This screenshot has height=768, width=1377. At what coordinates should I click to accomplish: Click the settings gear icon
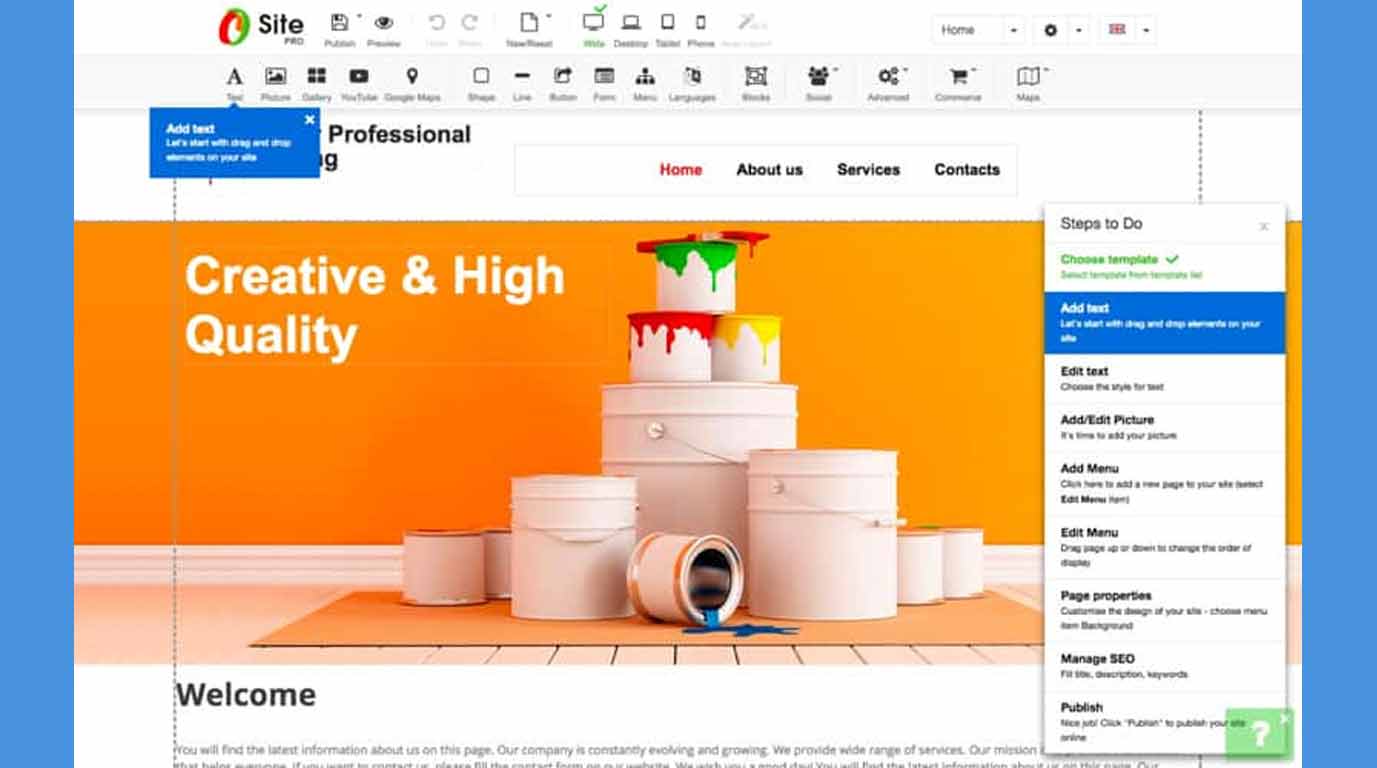tap(1050, 30)
